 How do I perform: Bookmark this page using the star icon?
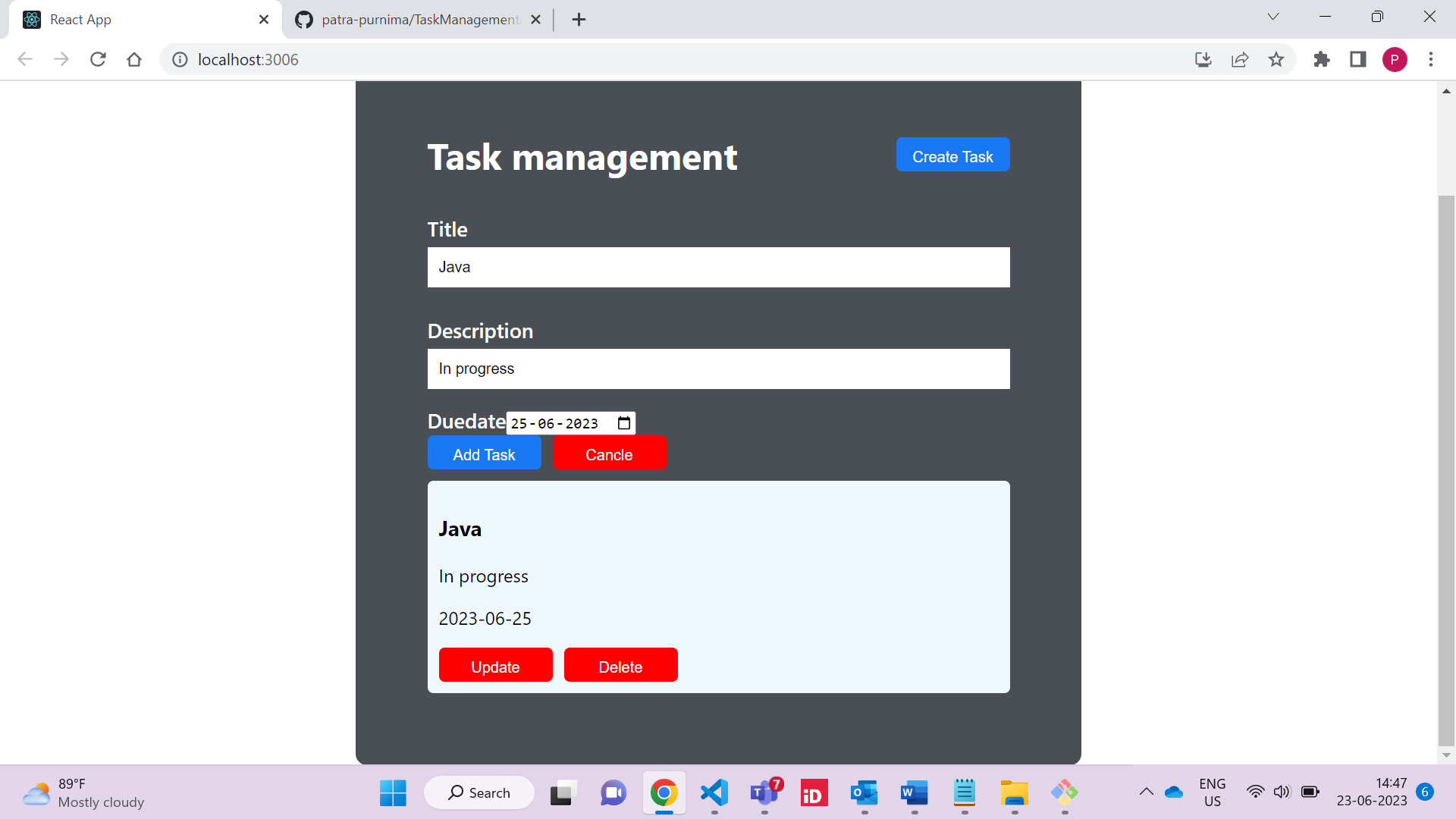coord(1277,59)
